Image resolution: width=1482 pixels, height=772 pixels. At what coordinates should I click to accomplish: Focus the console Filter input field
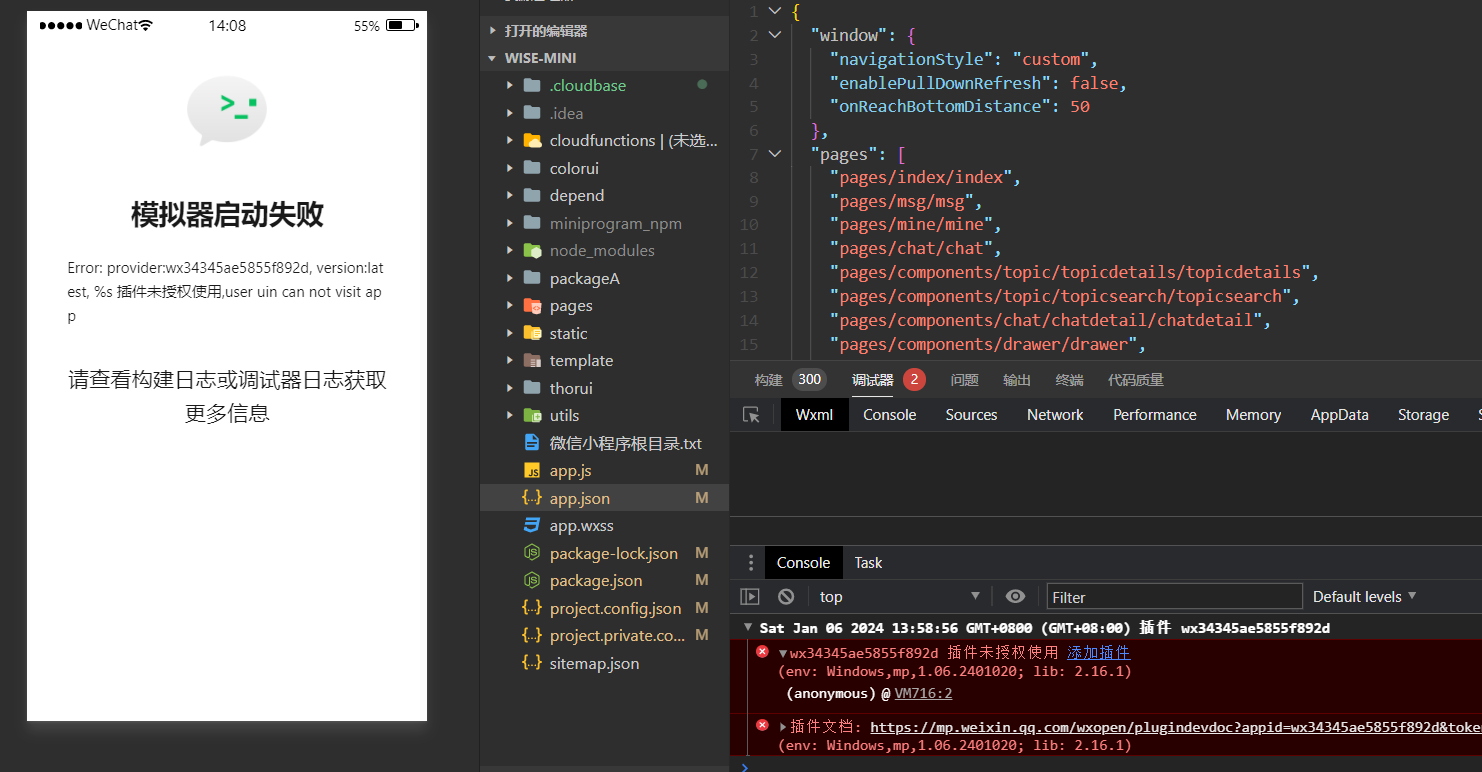tap(1174, 596)
